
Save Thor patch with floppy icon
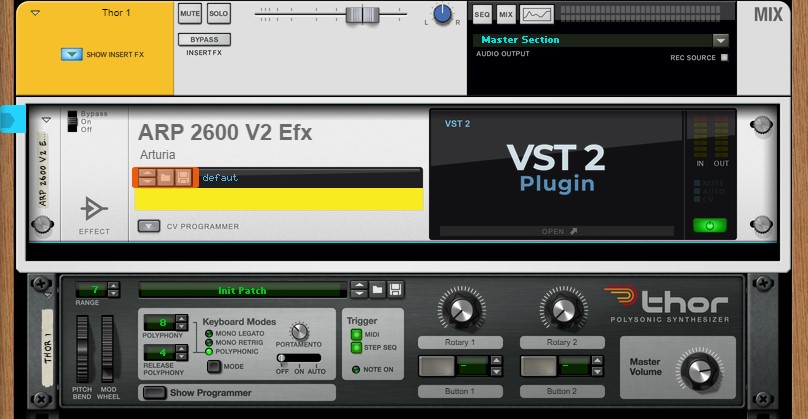click(395, 290)
